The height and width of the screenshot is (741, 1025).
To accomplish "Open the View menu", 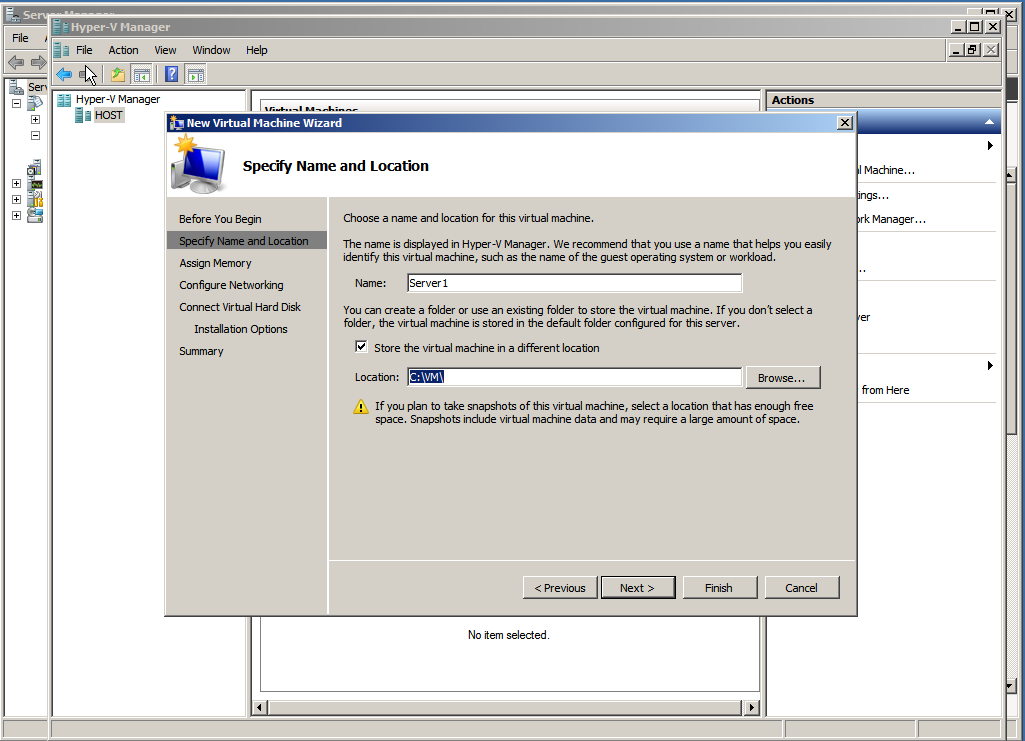I will (x=165, y=50).
